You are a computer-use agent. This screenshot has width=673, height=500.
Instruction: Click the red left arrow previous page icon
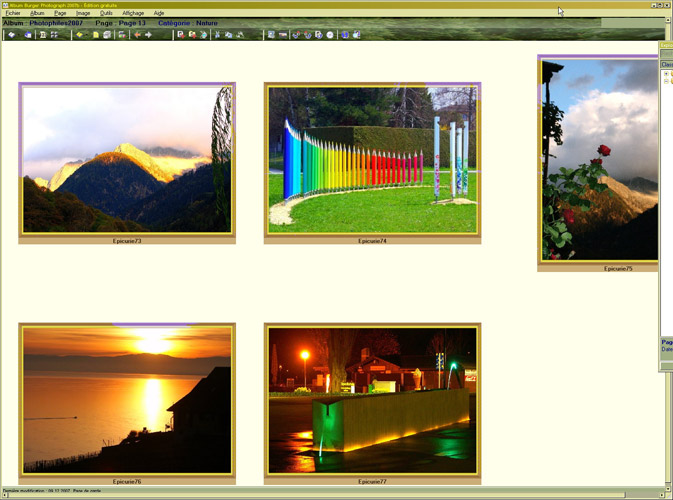click(x=137, y=35)
